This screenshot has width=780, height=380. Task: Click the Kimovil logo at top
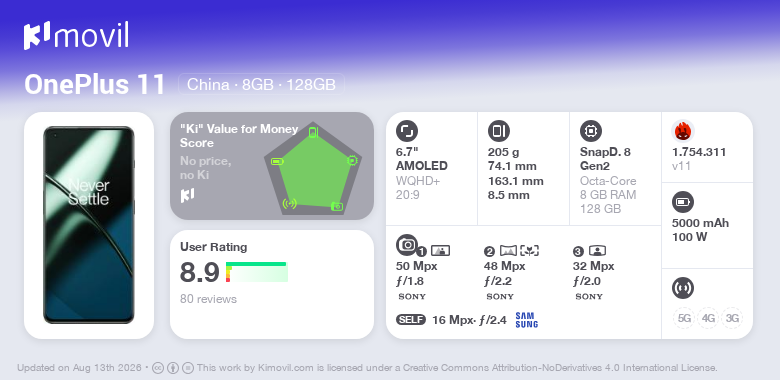coord(76,36)
